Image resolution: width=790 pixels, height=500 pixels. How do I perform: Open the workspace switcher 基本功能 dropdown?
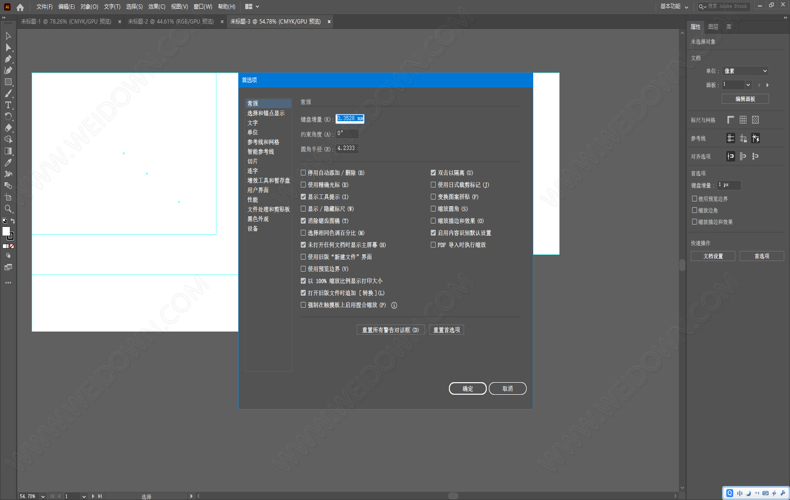coord(674,7)
